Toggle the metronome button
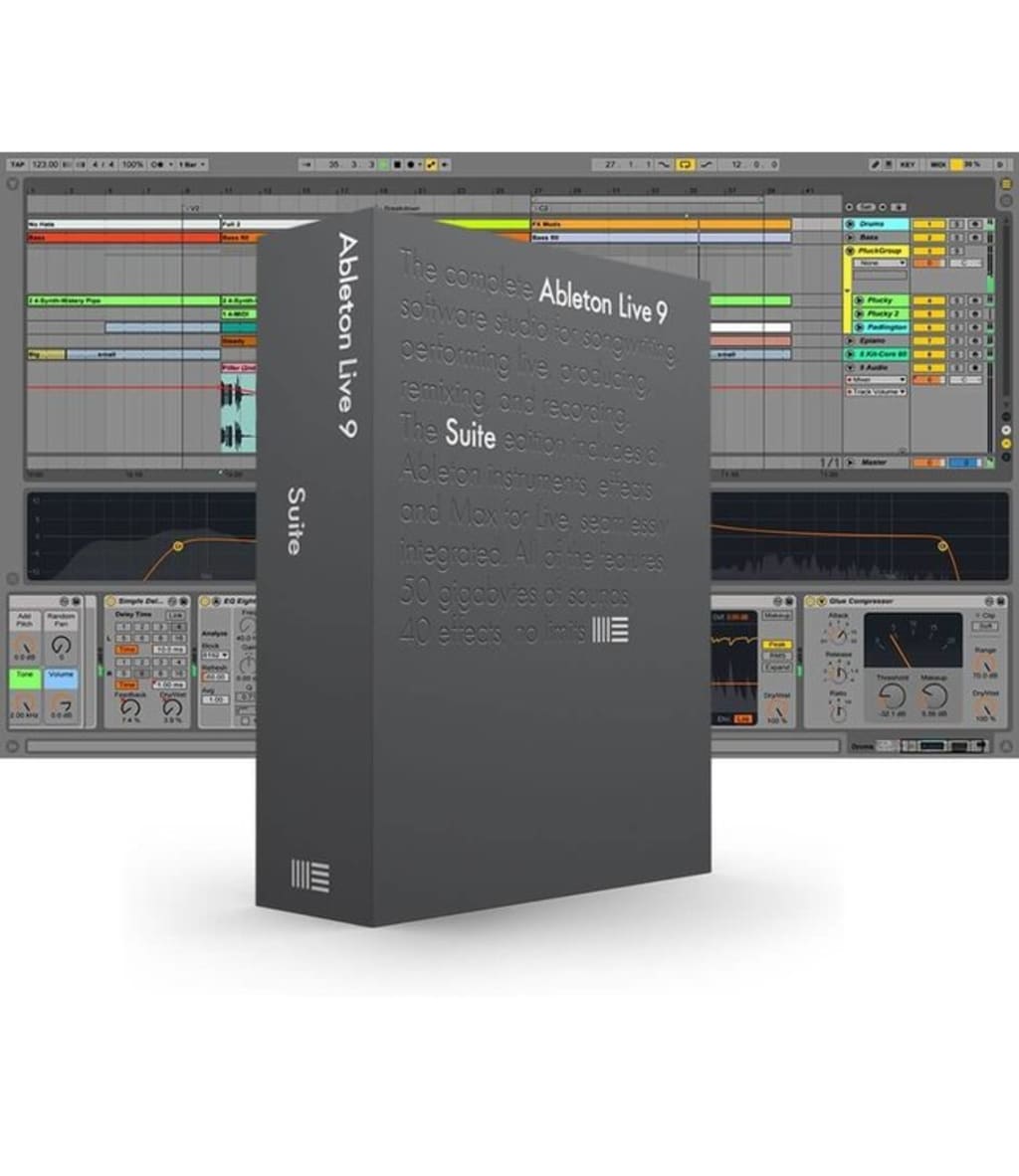Image resolution: width=1019 pixels, height=1176 pixels. (x=157, y=164)
